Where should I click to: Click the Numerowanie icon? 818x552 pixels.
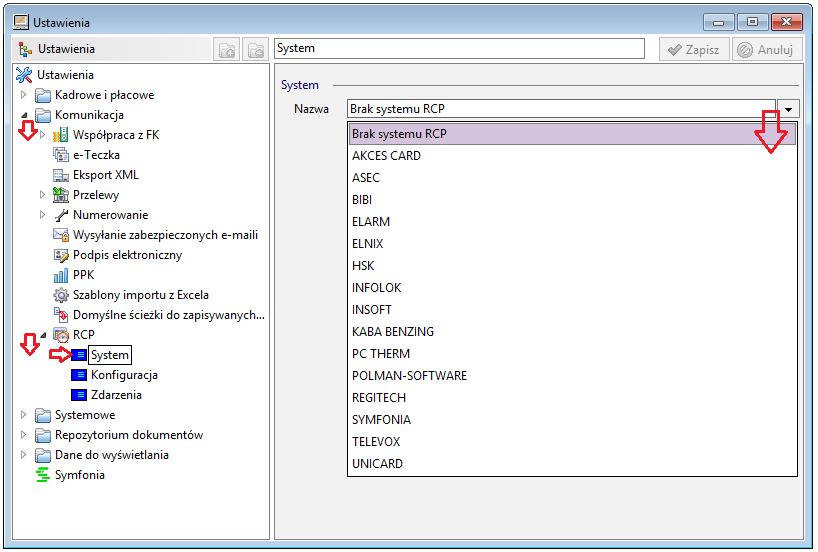(x=61, y=215)
